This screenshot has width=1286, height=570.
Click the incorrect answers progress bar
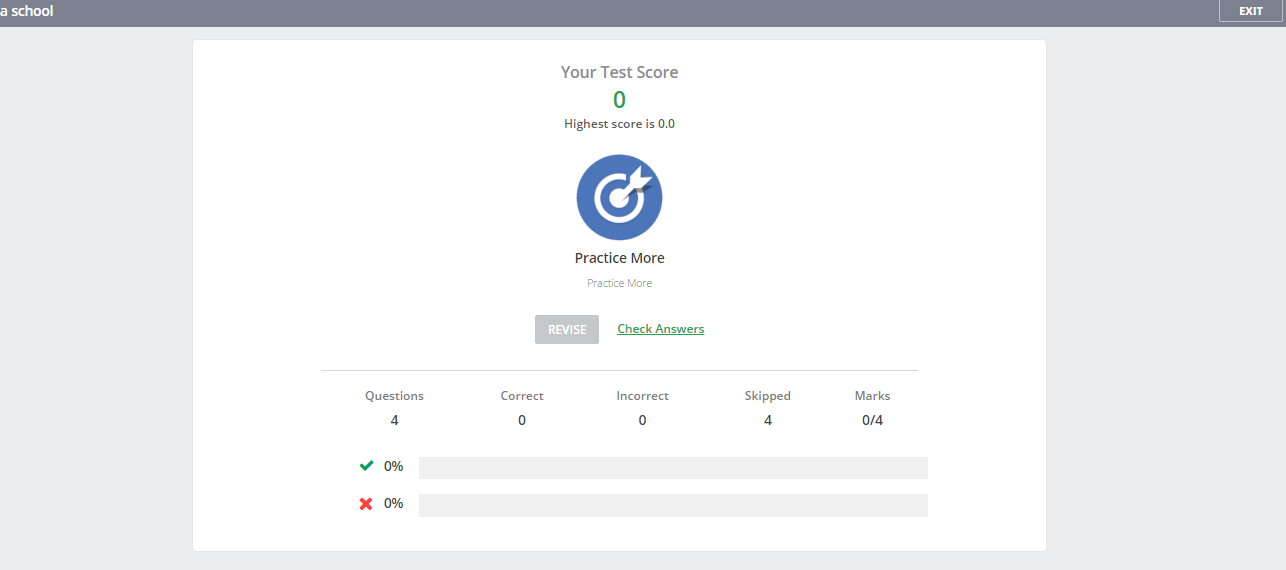click(673, 505)
